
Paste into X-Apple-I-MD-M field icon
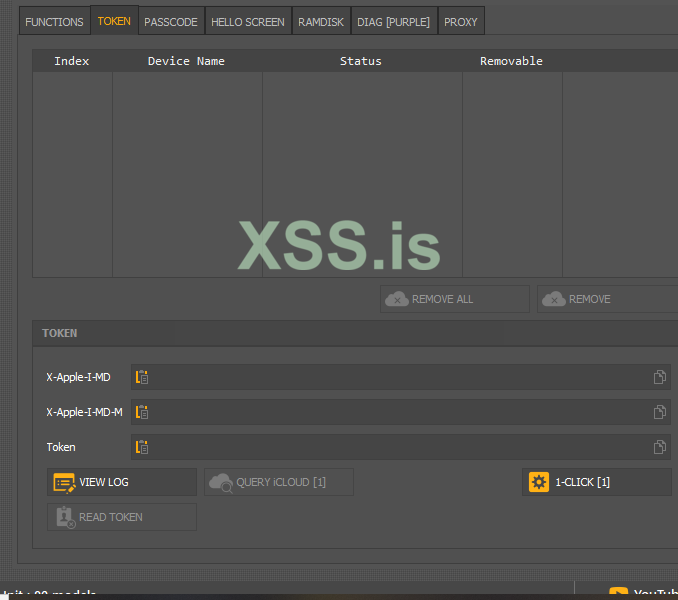142,412
